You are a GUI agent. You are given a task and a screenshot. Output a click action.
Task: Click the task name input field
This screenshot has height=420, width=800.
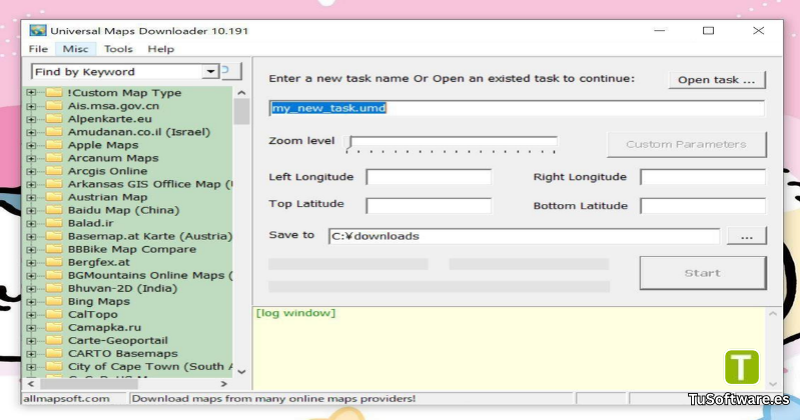(x=517, y=108)
